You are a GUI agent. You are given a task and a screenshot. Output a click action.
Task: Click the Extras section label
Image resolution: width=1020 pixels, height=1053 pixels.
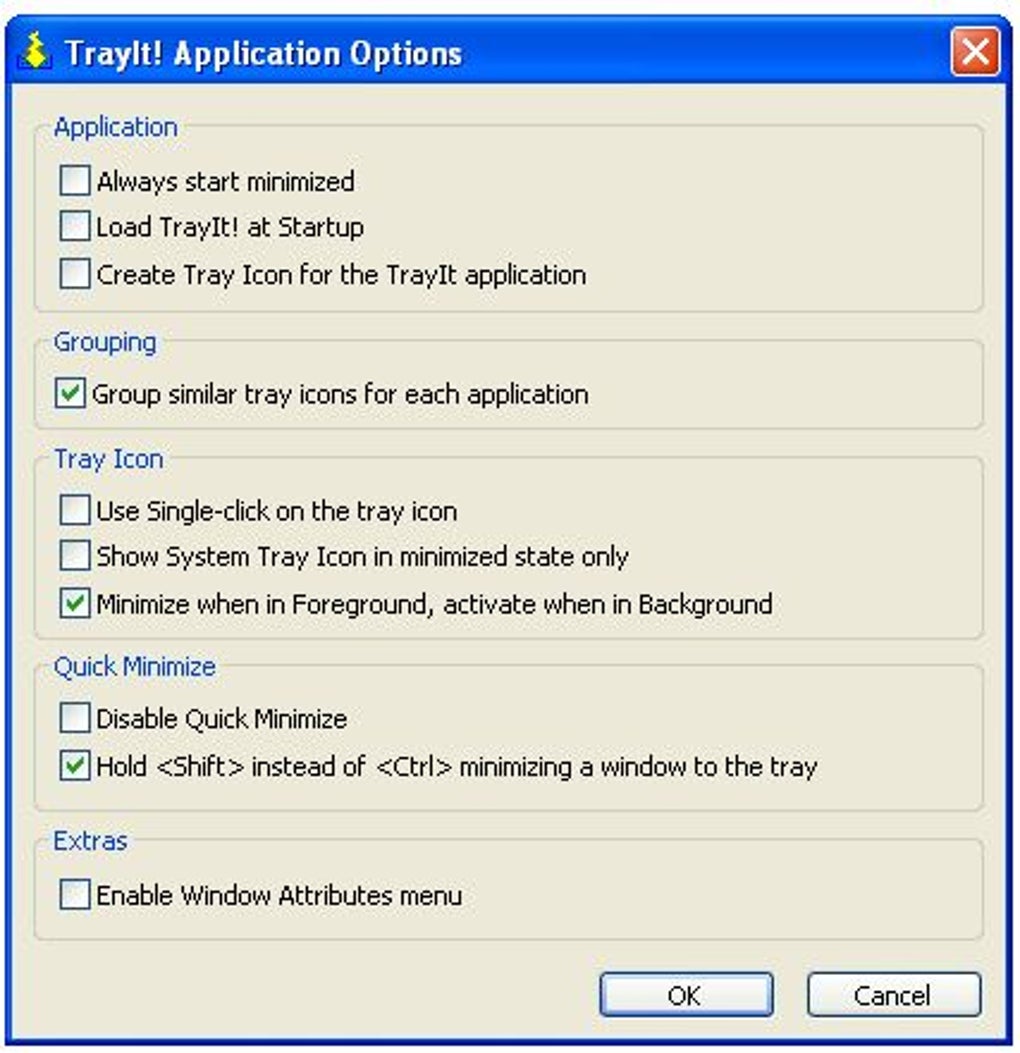pyautogui.click(x=90, y=841)
